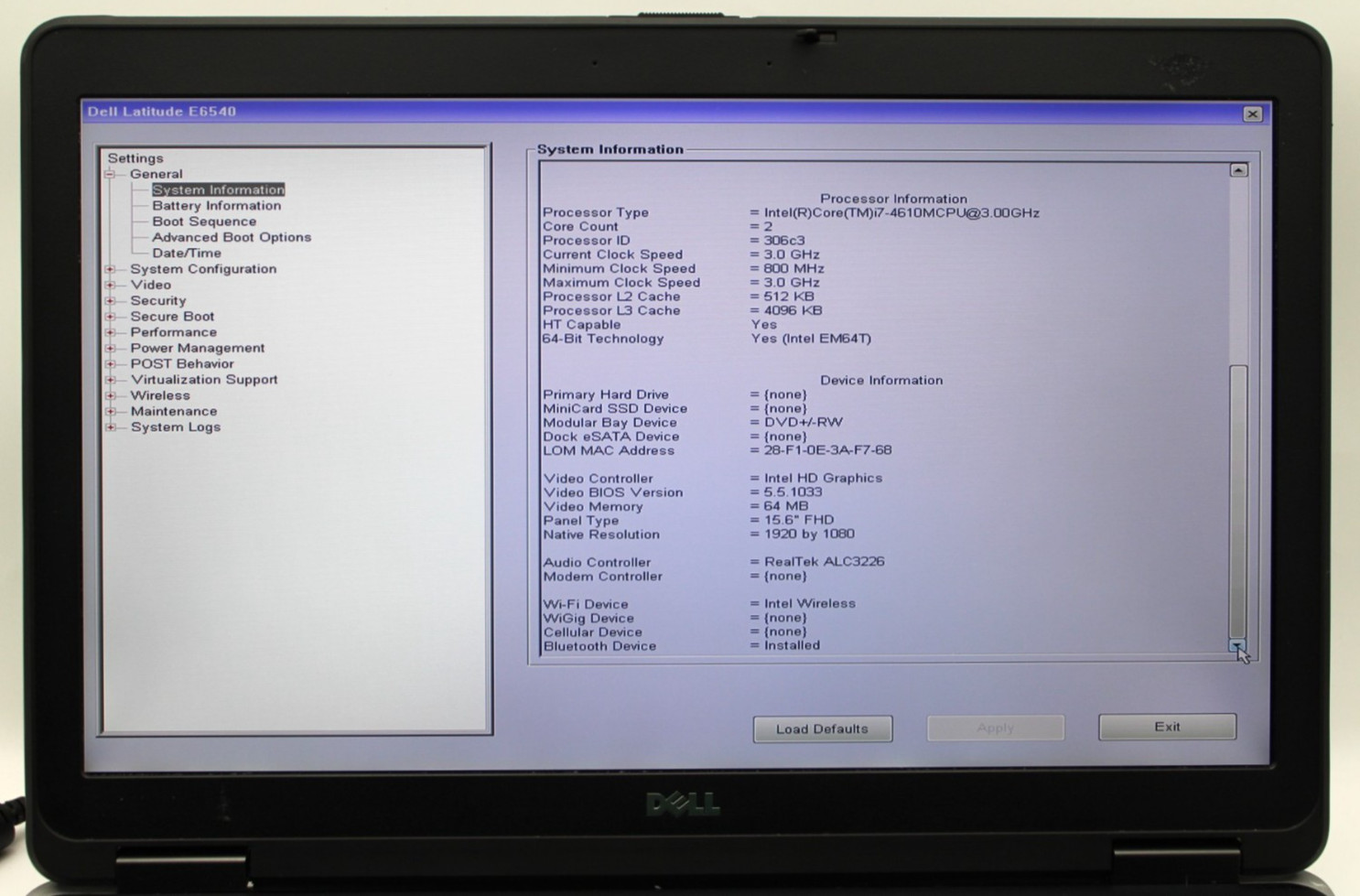This screenshot has width=1360, height=896.
Task: Open Advanced Boot Options
Action: coord(232,237)
